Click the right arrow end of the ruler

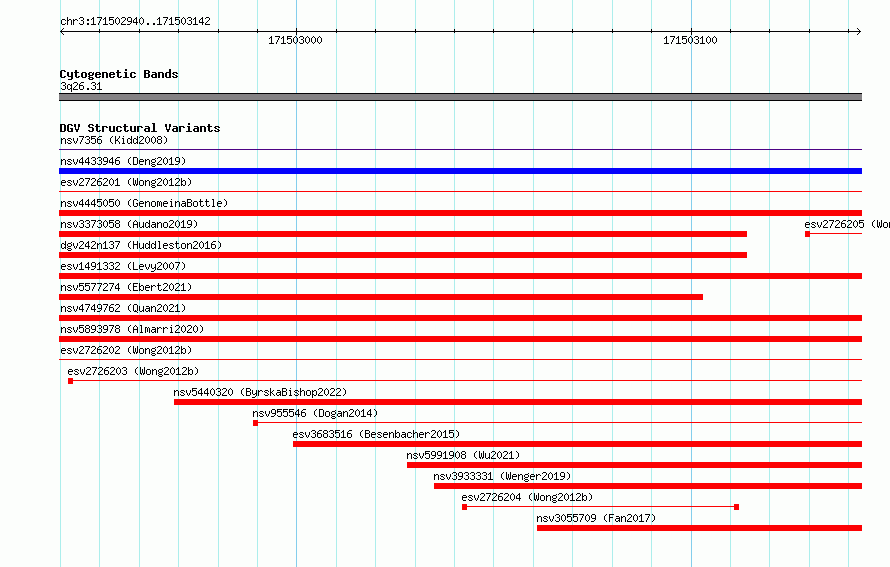(859, 31)
